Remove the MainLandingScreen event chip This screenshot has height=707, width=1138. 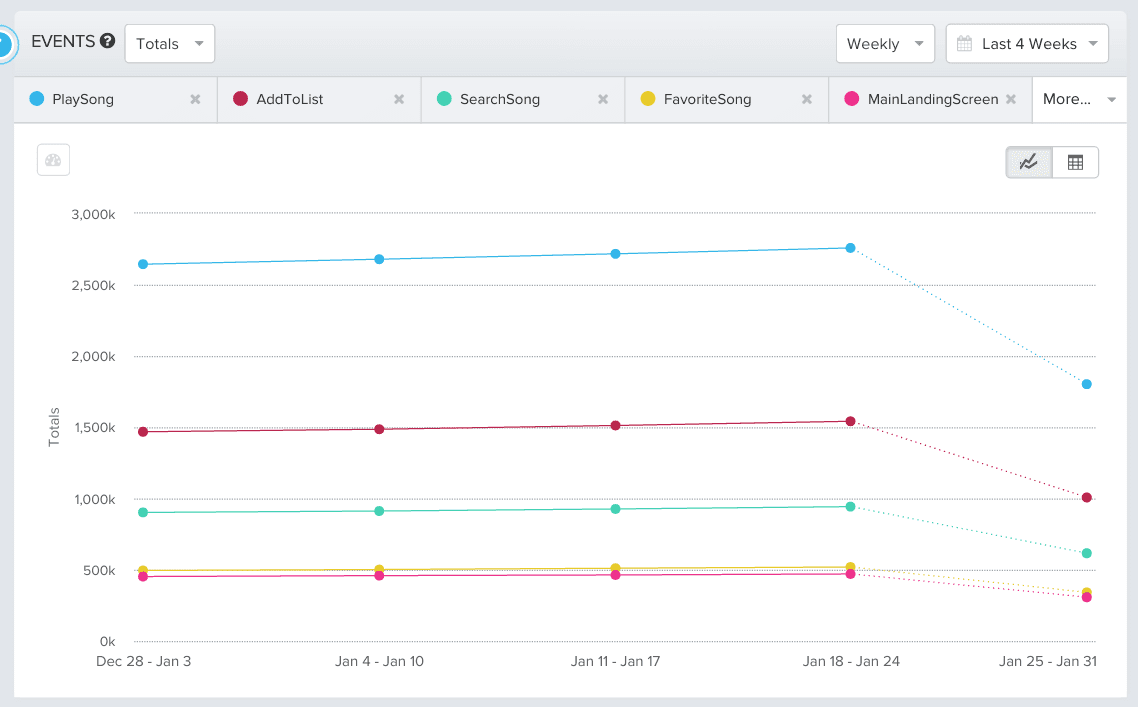1011,99
